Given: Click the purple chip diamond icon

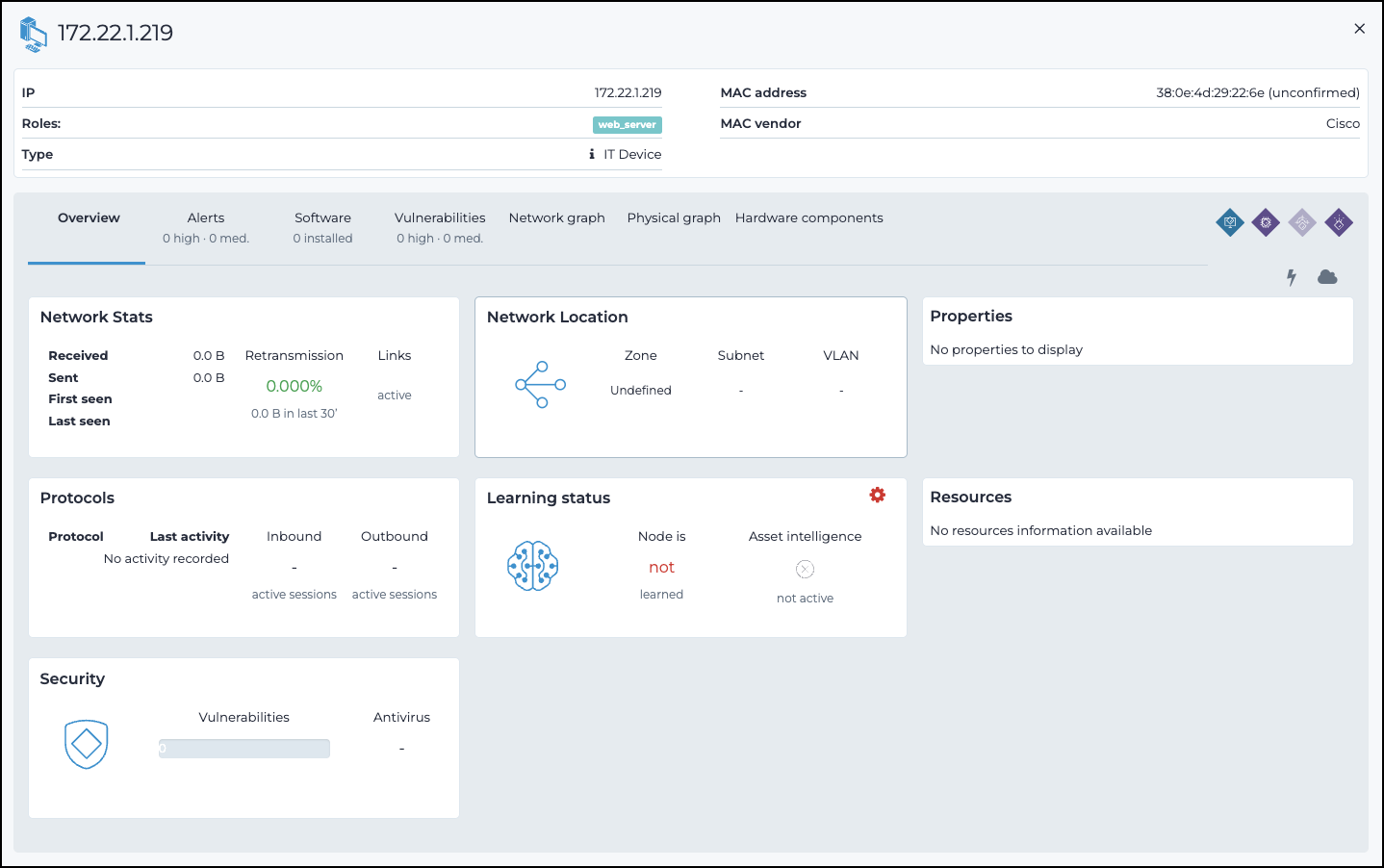Looking at the screenshot, I should [1266, 223].
